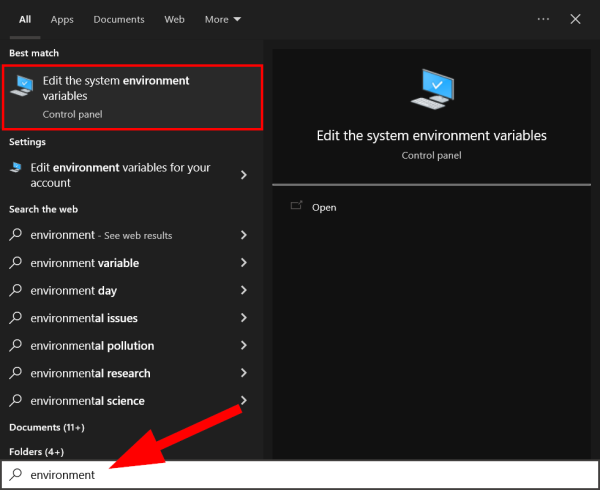The width and height of the screenshot is (600, 490).
Task: Click the Open icon in the preview pane
Action: coord(296,206)
